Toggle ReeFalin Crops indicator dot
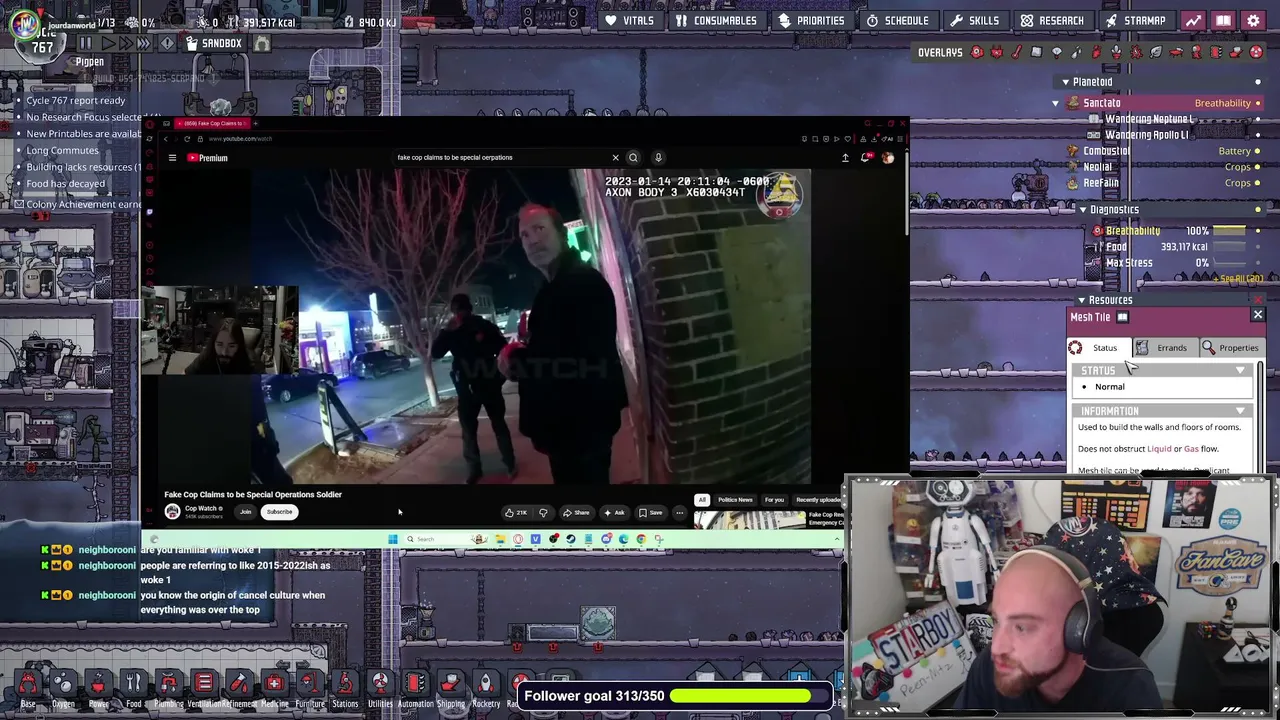This screenshot has width=1280, height=720. tap(1258, 183)
